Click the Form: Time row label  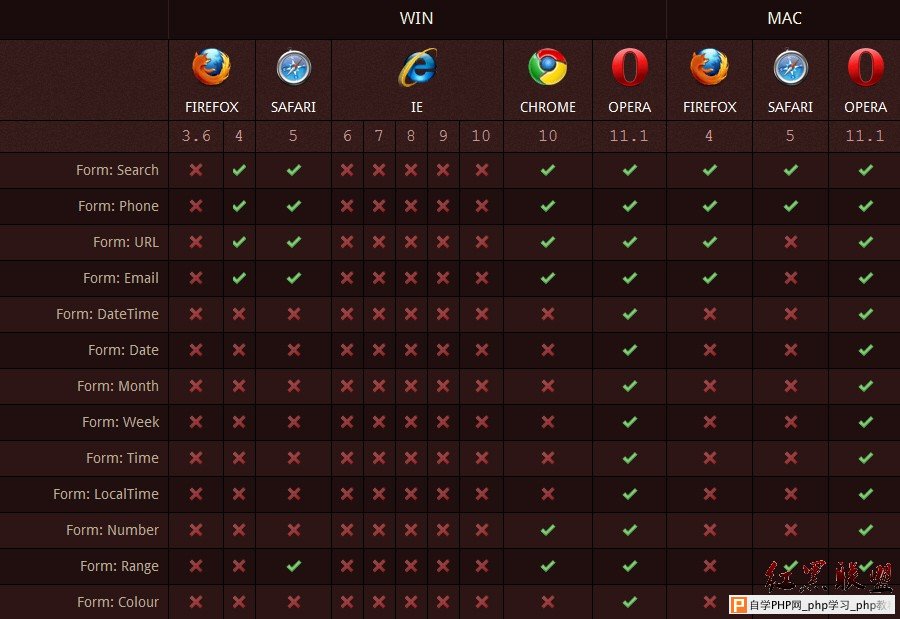point(122,458)
